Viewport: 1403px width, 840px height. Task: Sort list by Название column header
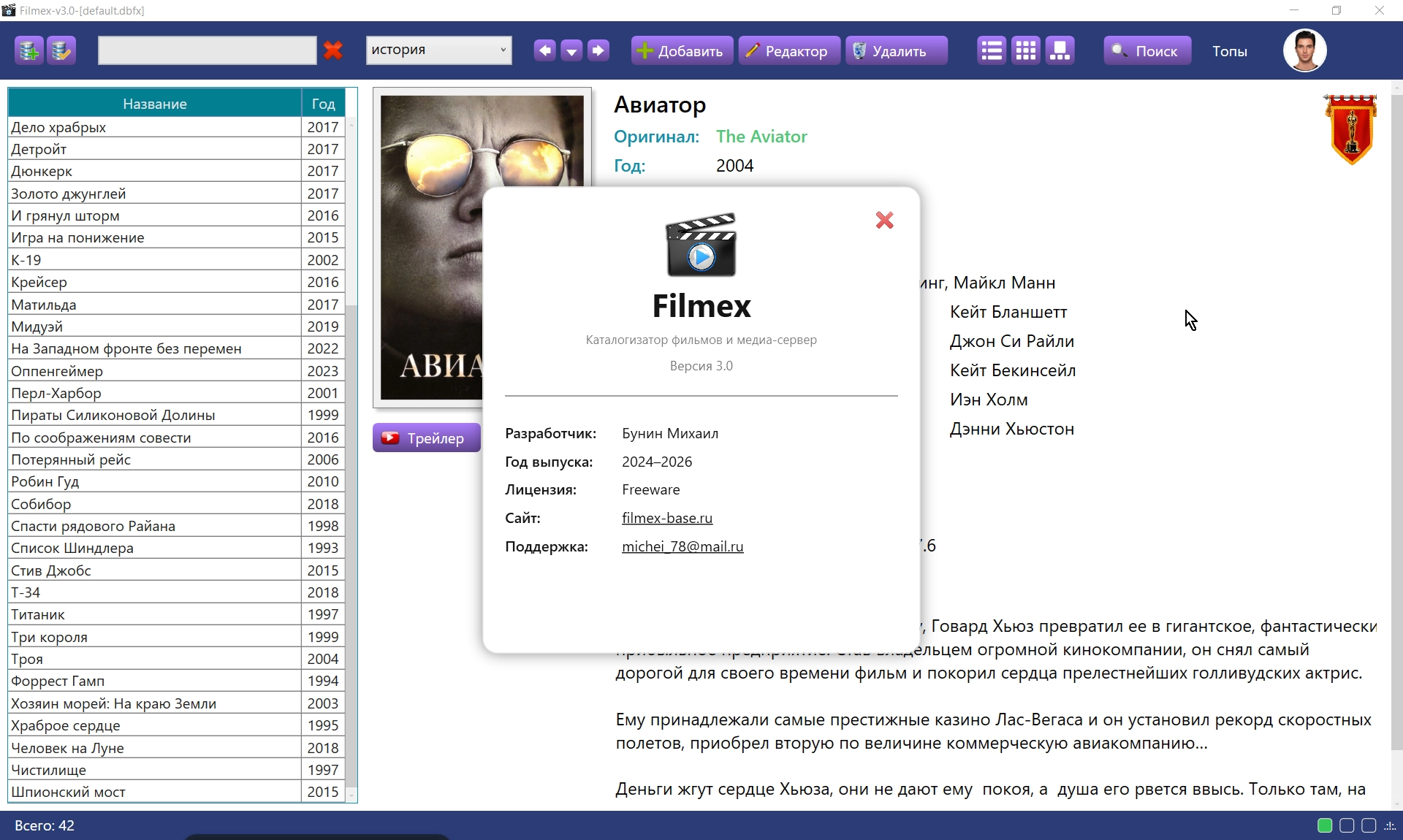click(x=154, y=104)
